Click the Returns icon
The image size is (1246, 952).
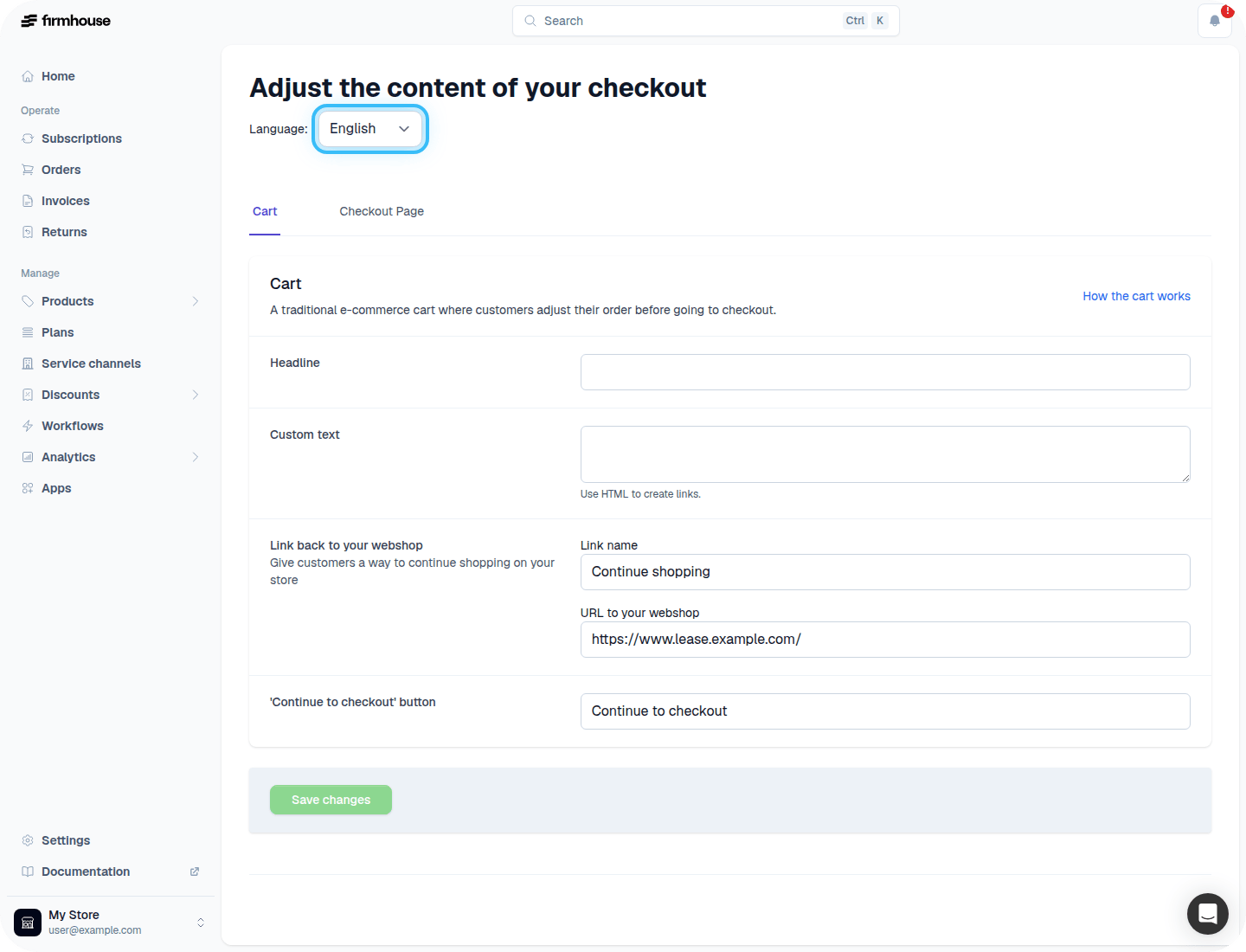[x=28, y=232]
